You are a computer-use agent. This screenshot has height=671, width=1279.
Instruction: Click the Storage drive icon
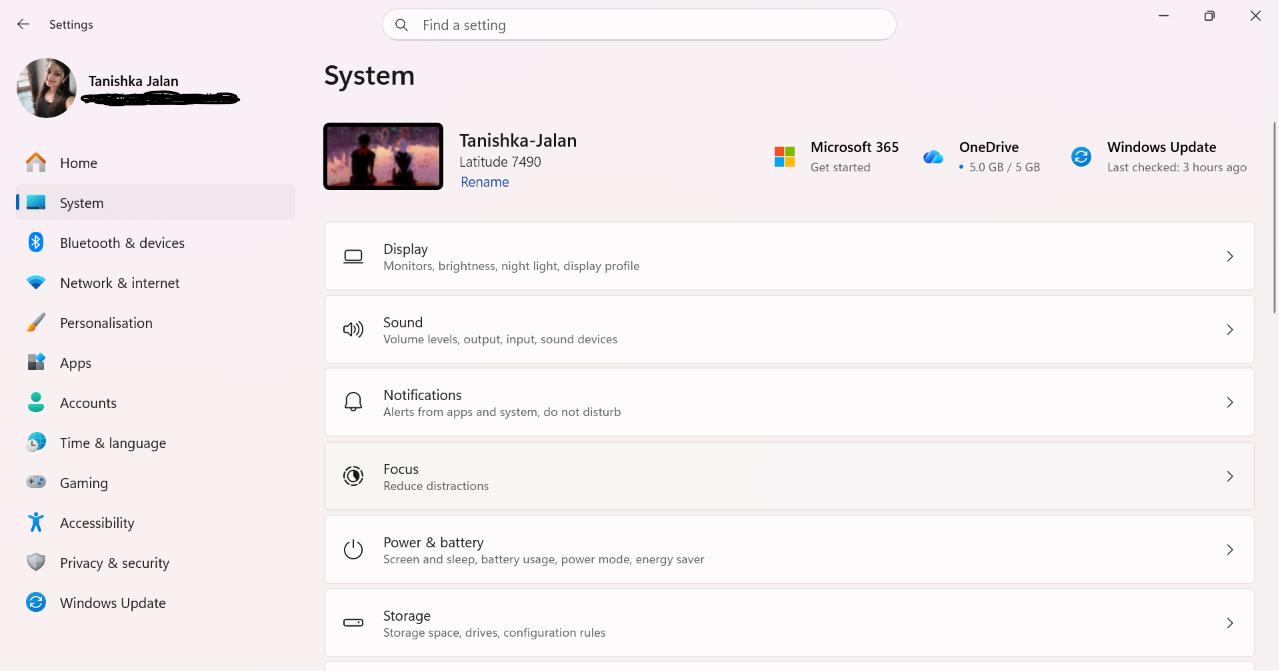click(x=353, y=623)
